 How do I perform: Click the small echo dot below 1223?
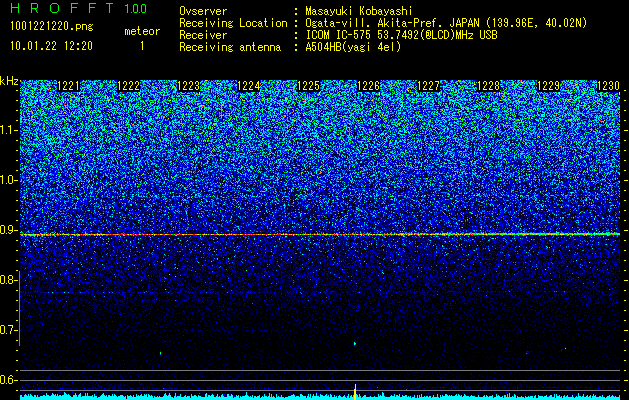(160, 353)
